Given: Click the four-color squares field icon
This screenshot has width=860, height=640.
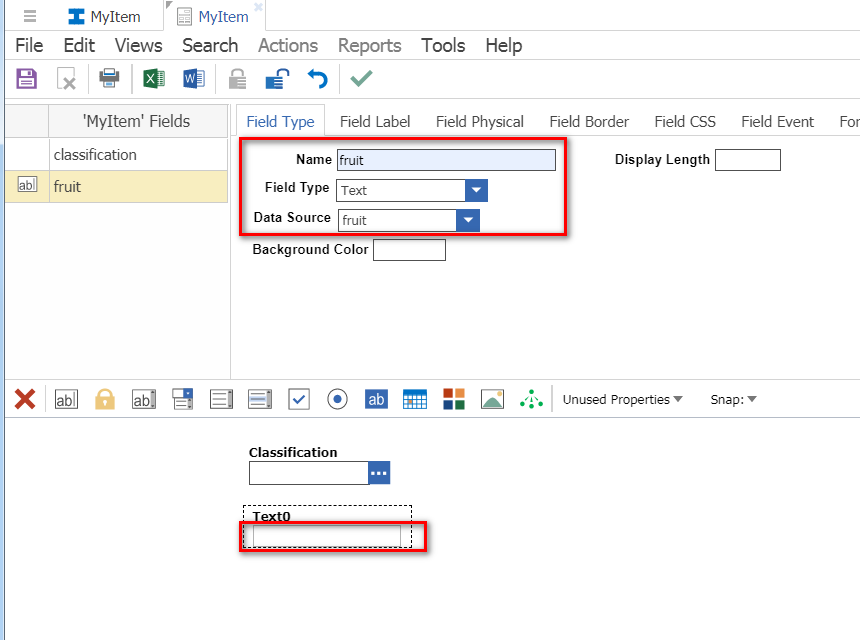Looking at the screenshot, I should pos(454,399).
